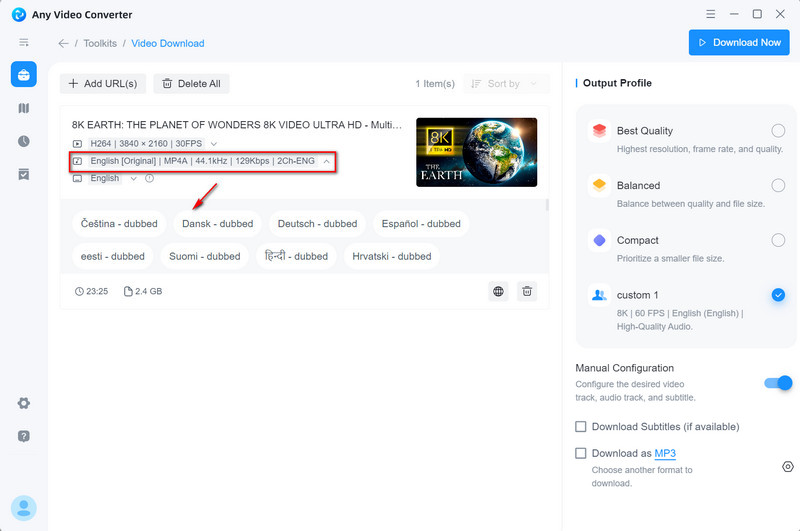Click the 8K Earth video thumbnail
800x531 pixels.
[x=477, y=152]
